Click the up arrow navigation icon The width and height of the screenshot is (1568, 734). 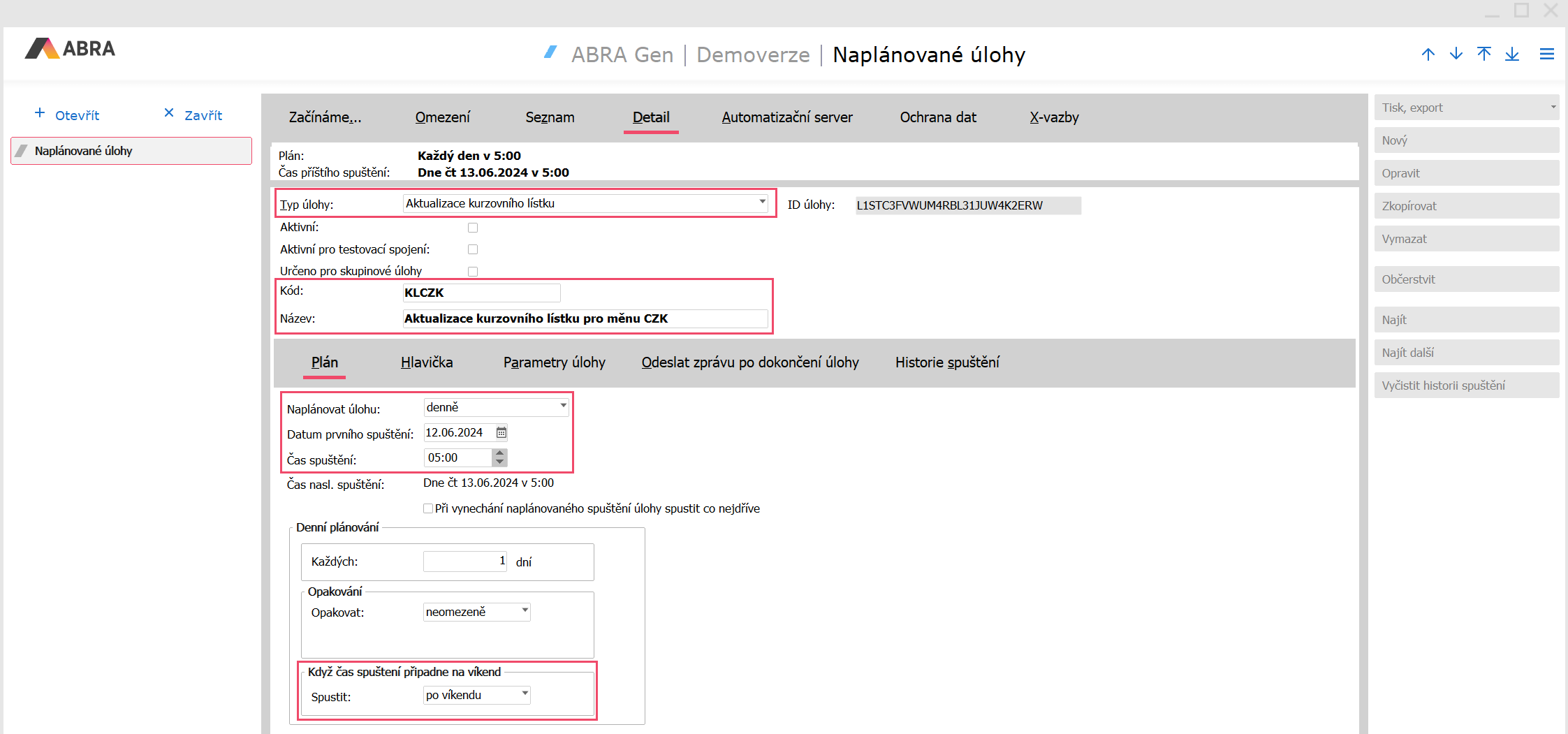[x=1428, y=54]
